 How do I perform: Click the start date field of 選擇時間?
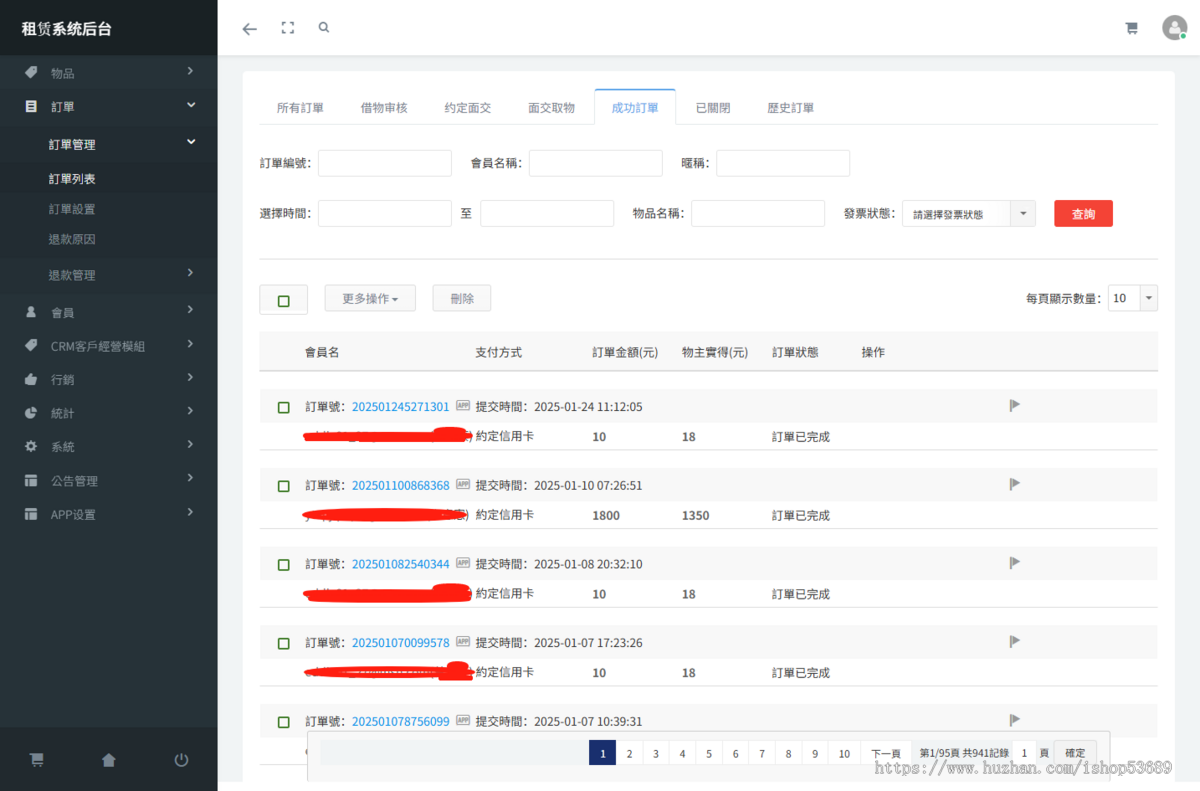pos(385,214)
